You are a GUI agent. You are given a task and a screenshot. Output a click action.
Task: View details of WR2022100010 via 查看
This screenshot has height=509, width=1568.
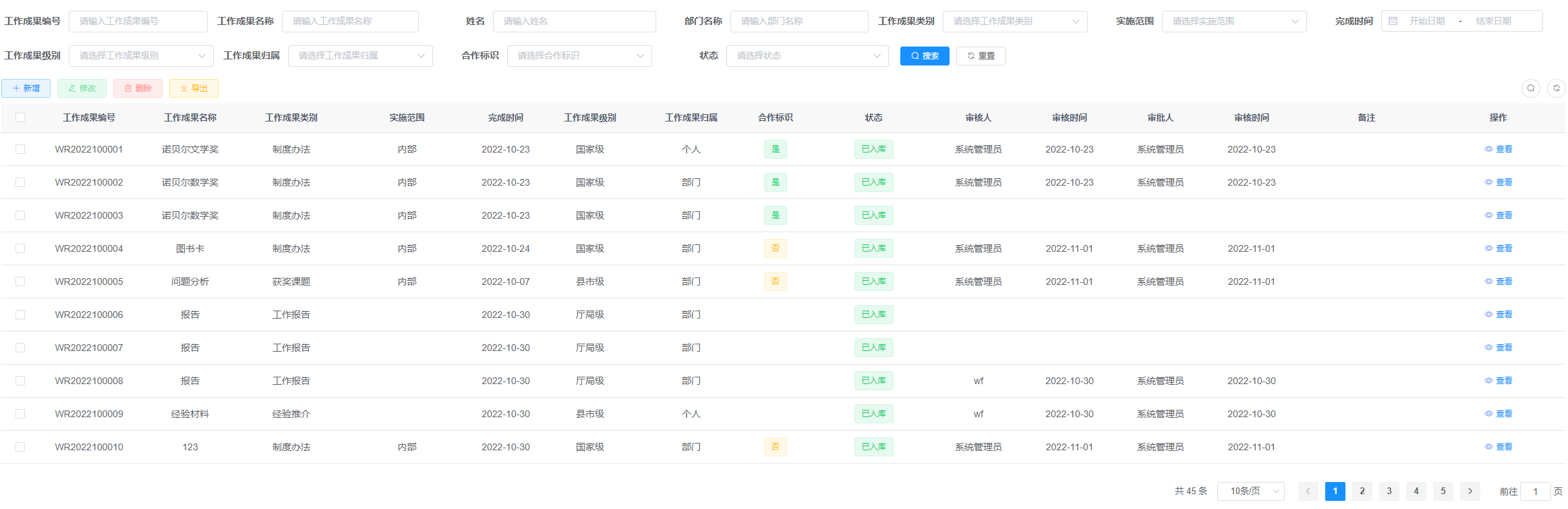1498,447
